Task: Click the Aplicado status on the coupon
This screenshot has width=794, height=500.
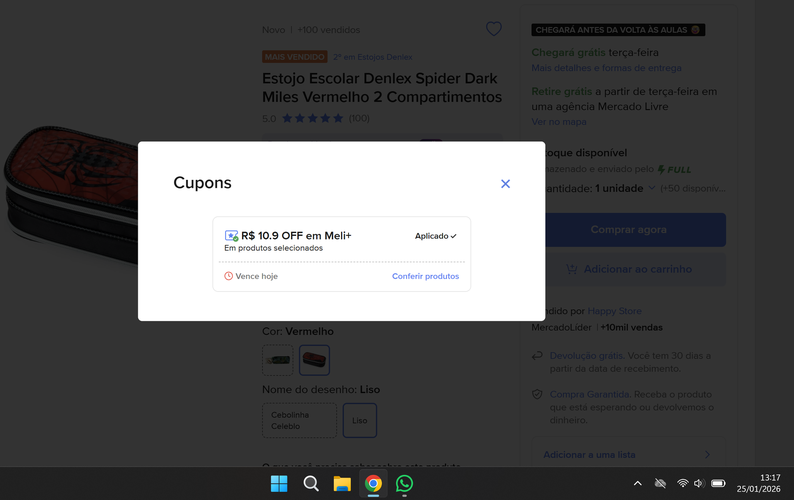Action: pos(435,236)
